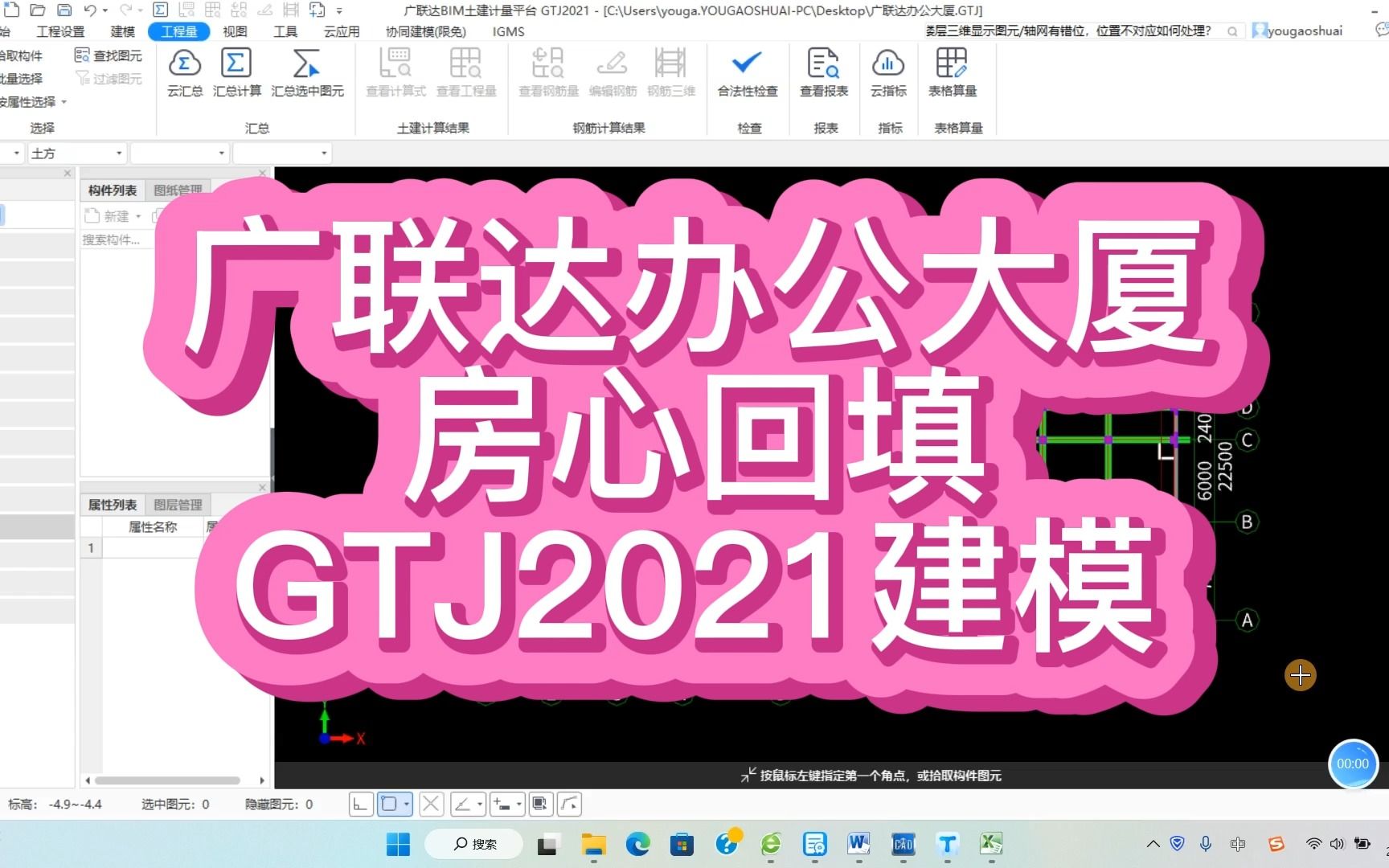Viewport: 1389px width, 868px height.
Task: Click the 00:00 recording timer button
Action: (1353, 764)
